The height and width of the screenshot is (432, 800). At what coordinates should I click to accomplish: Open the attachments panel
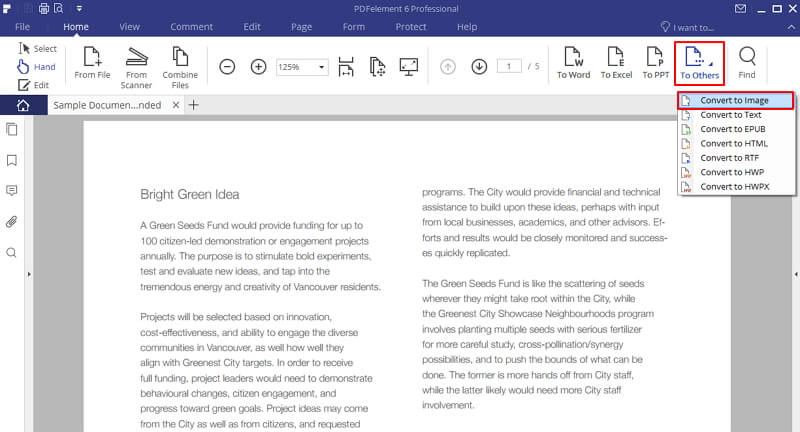click(x=11, y=222)
